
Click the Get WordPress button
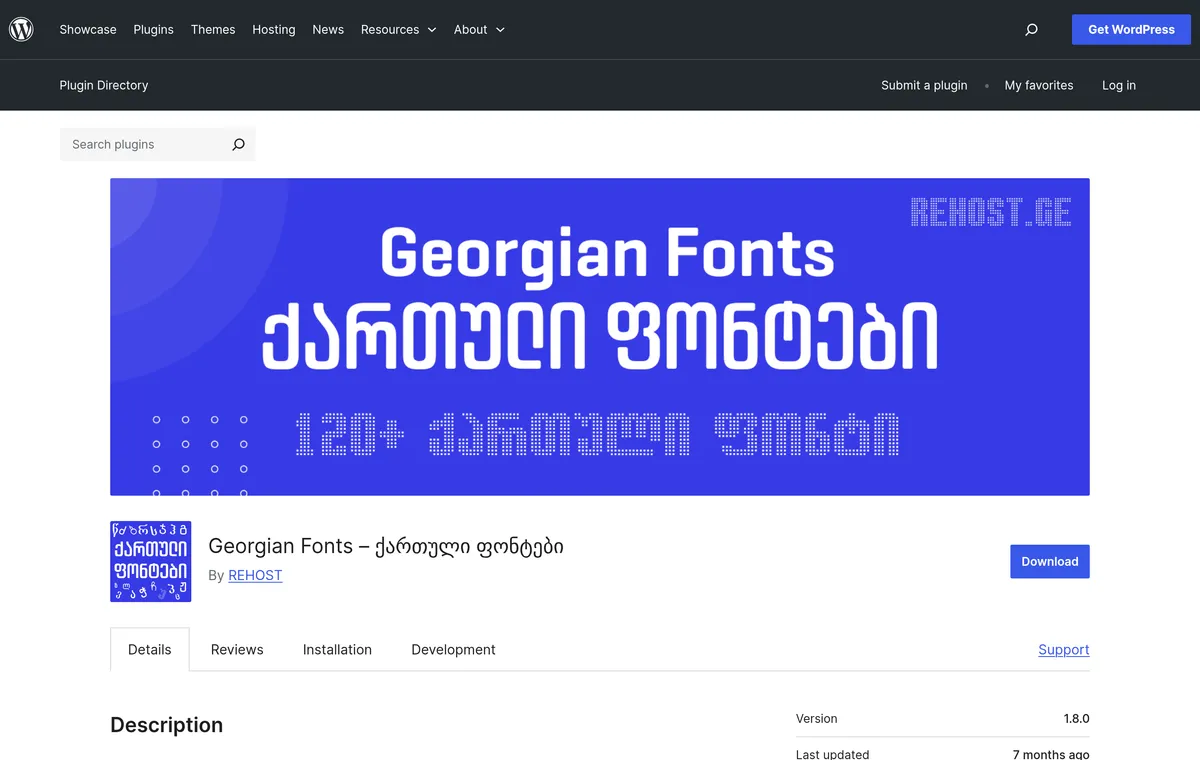pos(1131,30)
